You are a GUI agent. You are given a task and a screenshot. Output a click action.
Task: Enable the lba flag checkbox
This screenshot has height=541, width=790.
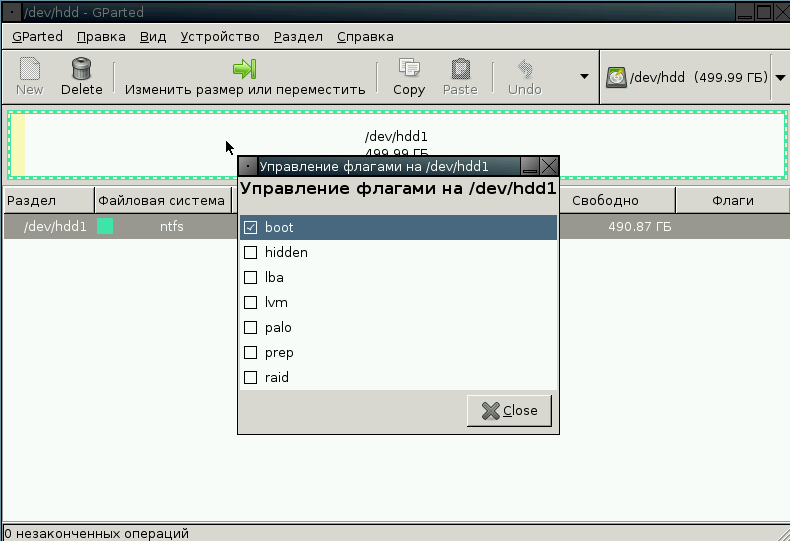250,278
